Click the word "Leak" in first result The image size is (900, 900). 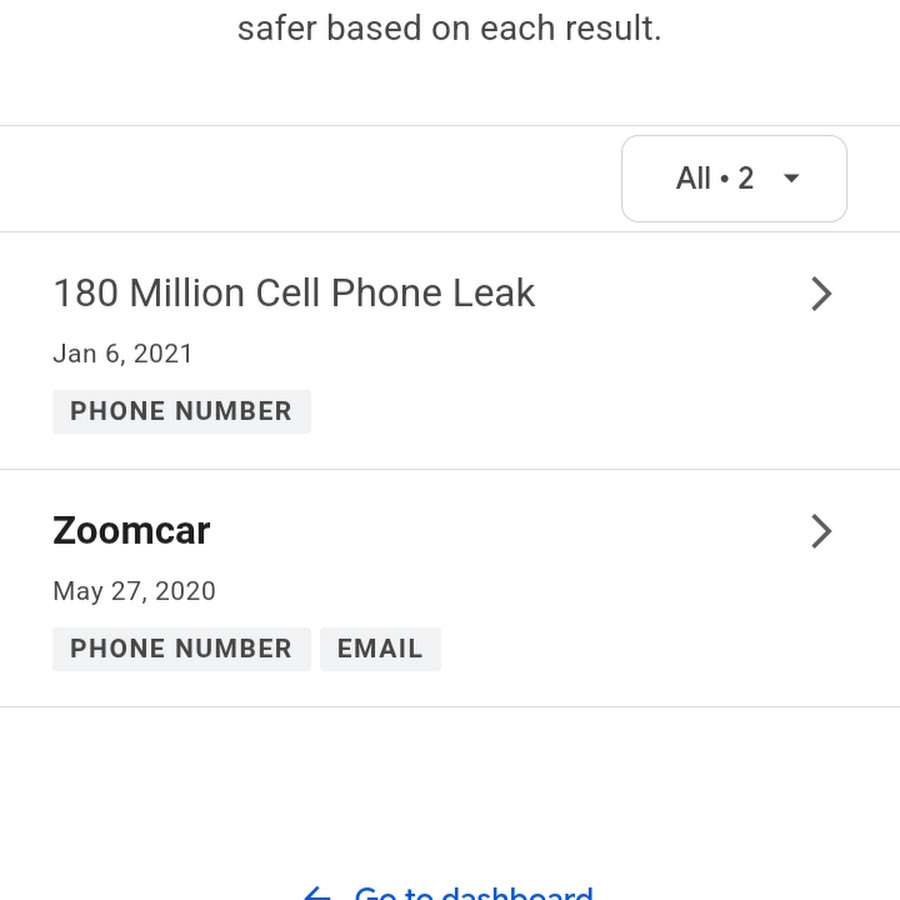494,294
